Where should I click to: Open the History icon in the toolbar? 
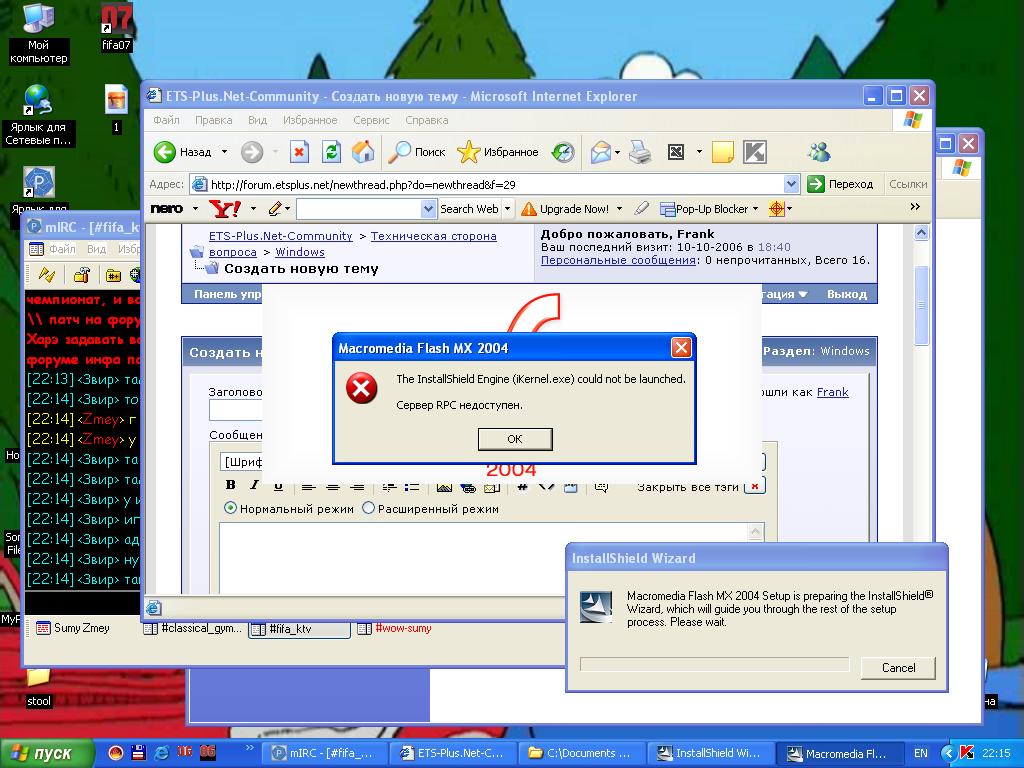pyautogui.click(x=563, y=152)
